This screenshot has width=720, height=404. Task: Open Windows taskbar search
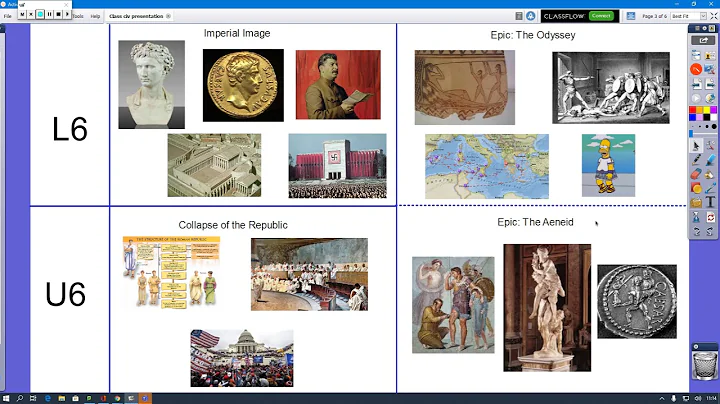(20, 398)
